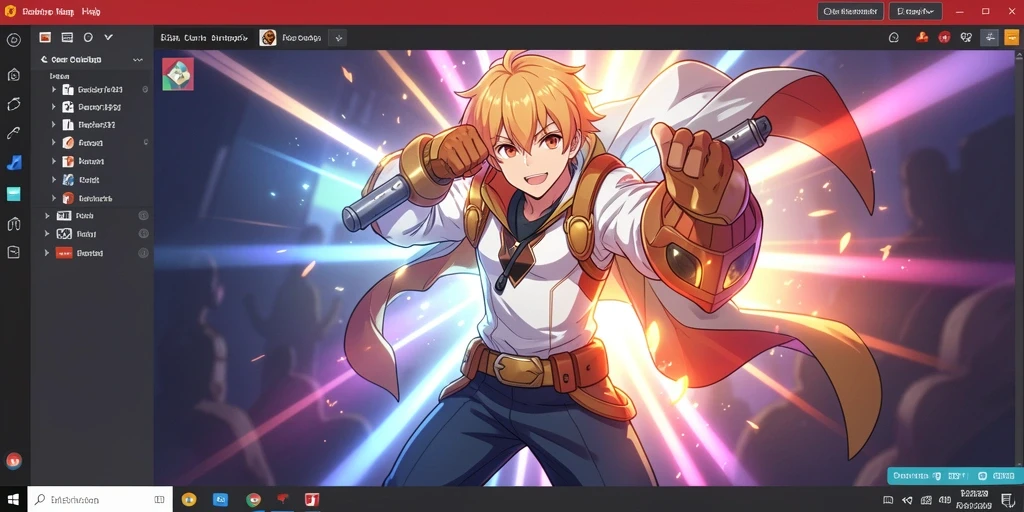Click the teal status bar at the canvas bottom right
The height and width of the screenshot is (512, 1024).
[x=955, y=476]
